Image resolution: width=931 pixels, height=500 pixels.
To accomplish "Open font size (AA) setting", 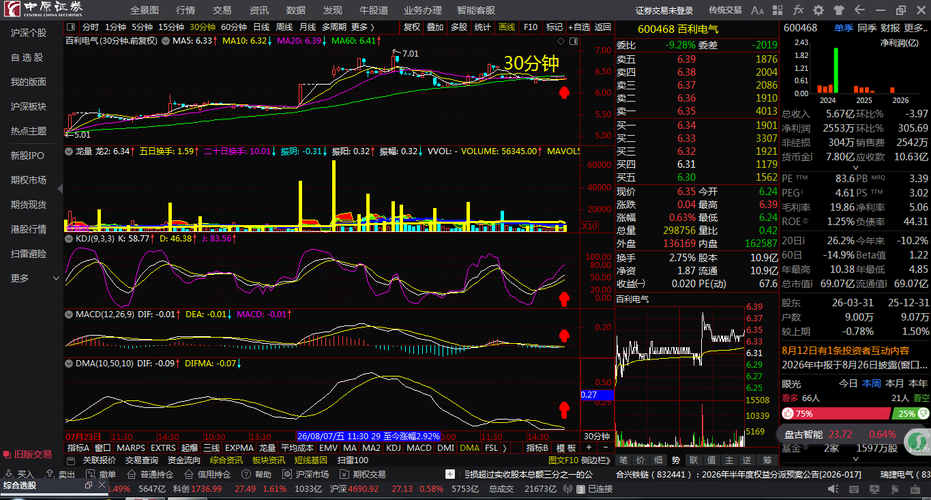I will (x=757, y=10).
